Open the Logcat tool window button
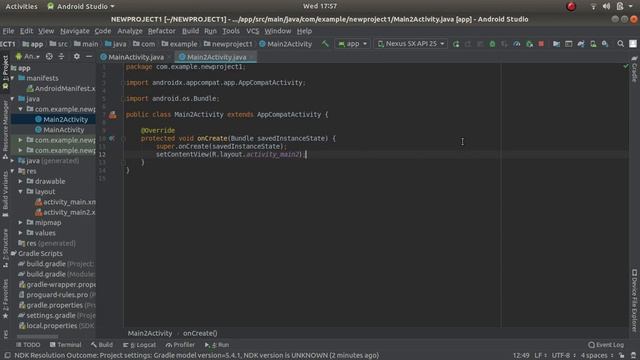This screenshot has height=360, width=640. tap(140, 345)
